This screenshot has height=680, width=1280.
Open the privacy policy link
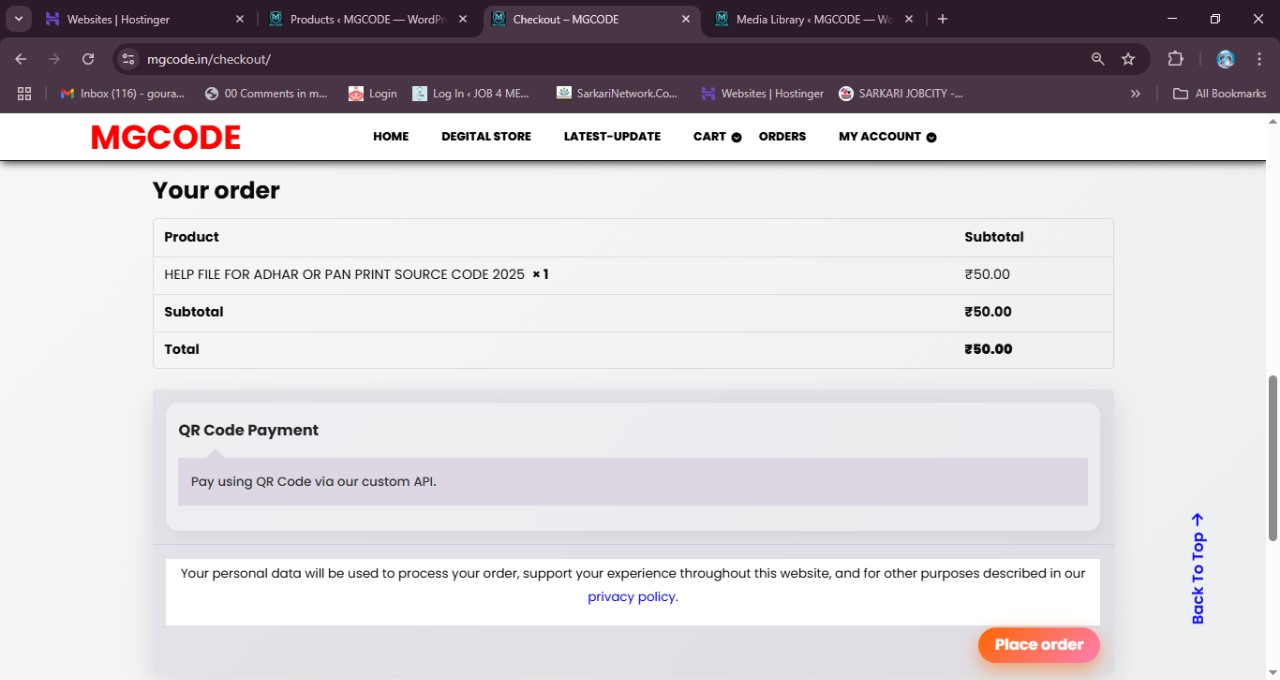[631, 597]
